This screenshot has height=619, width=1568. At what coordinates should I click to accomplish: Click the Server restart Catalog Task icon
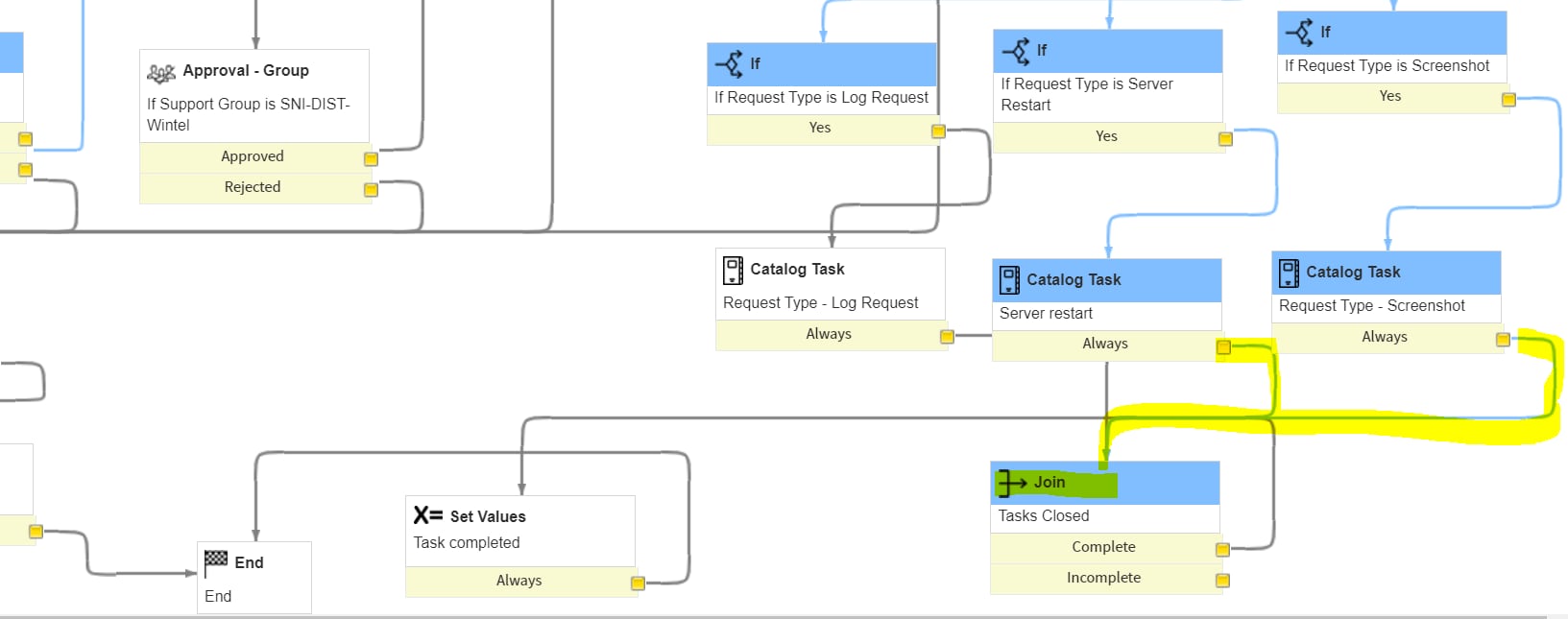1009,280
